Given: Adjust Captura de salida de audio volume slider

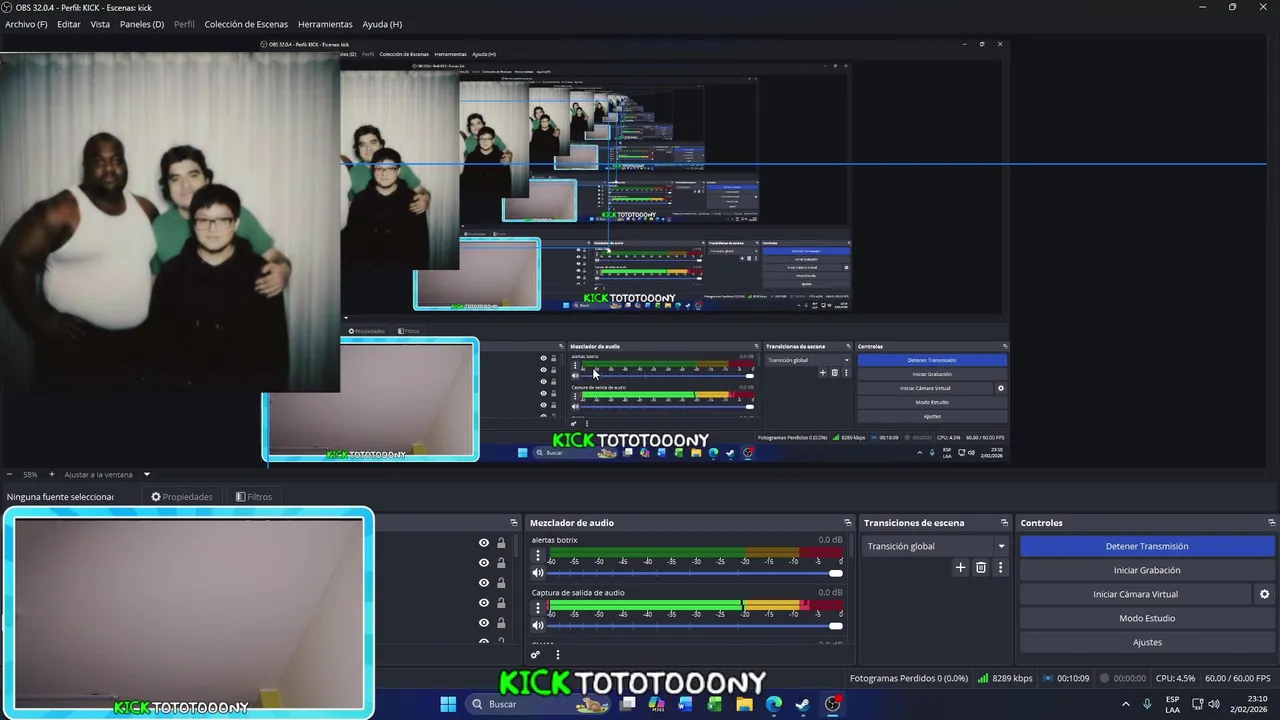Looking at the screenshot, I should [695, 626].
